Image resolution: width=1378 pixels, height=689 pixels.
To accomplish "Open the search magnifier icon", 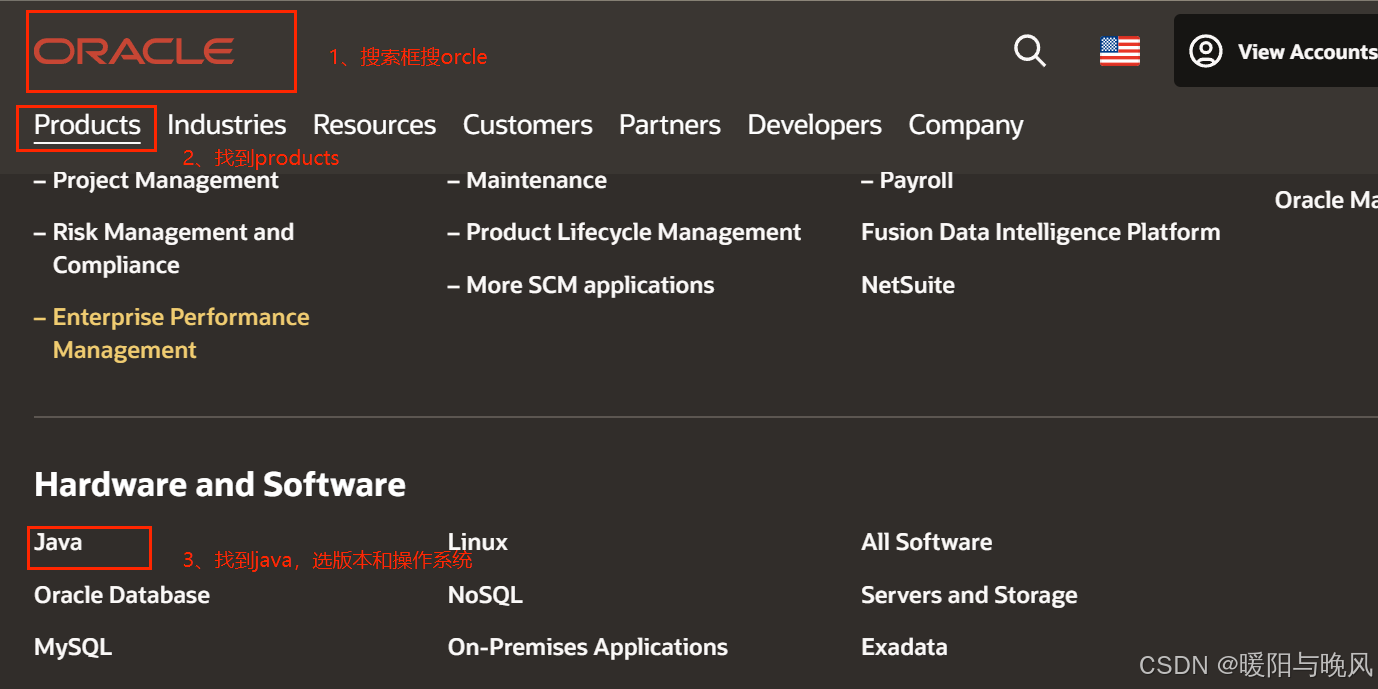I will (x=1029, y=50).
